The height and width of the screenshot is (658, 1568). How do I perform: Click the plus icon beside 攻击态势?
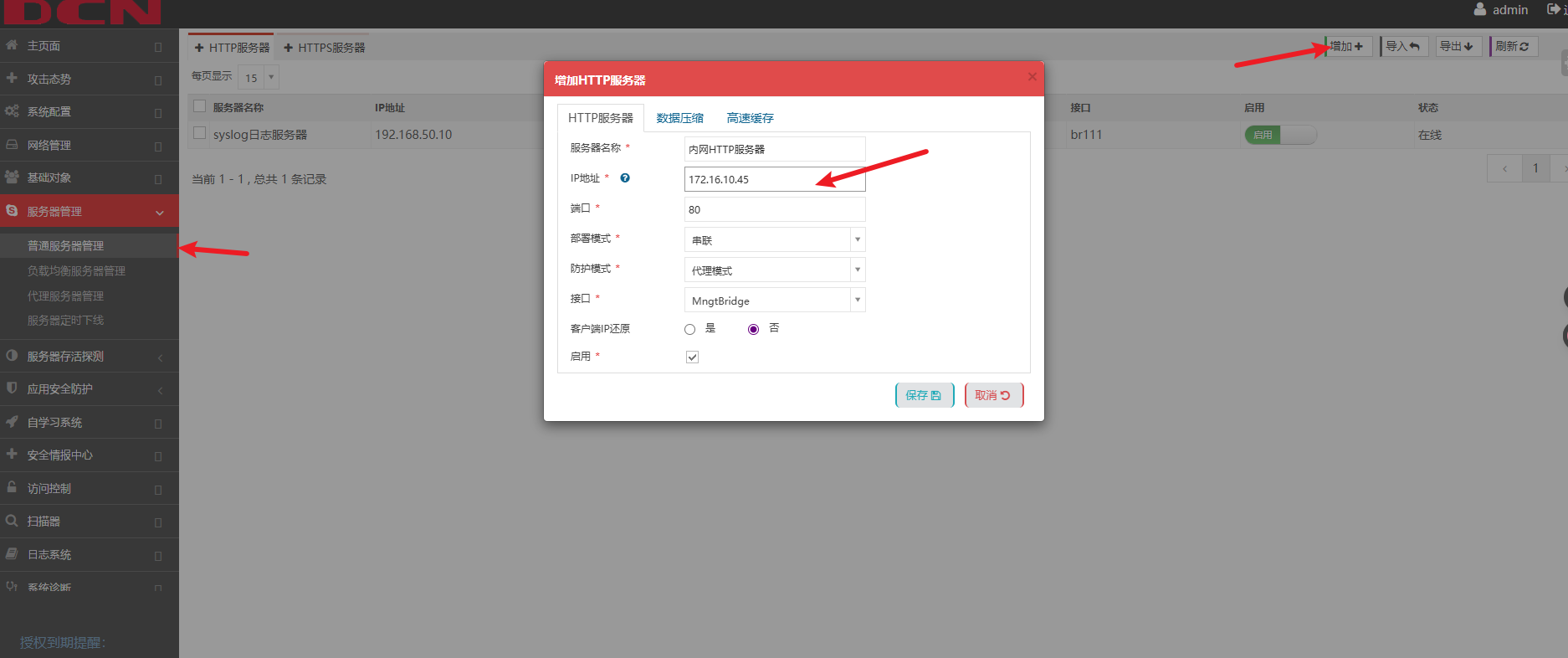(x=12, y=78)
